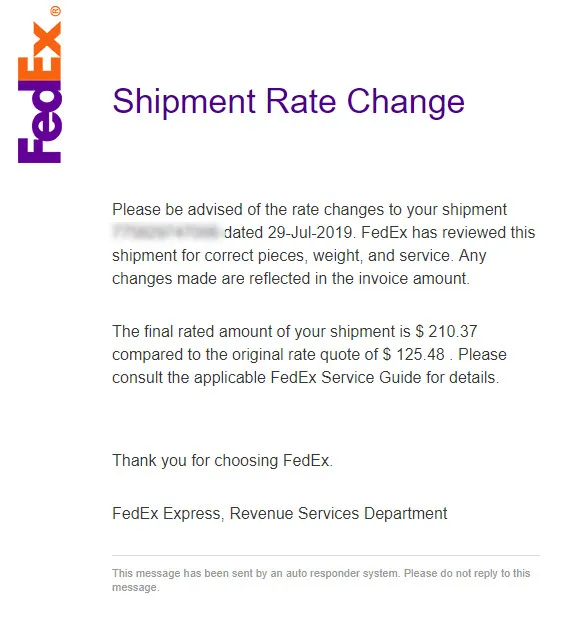Click the auto responder footer notice
The image size is (573, 626).
[321, 580]
